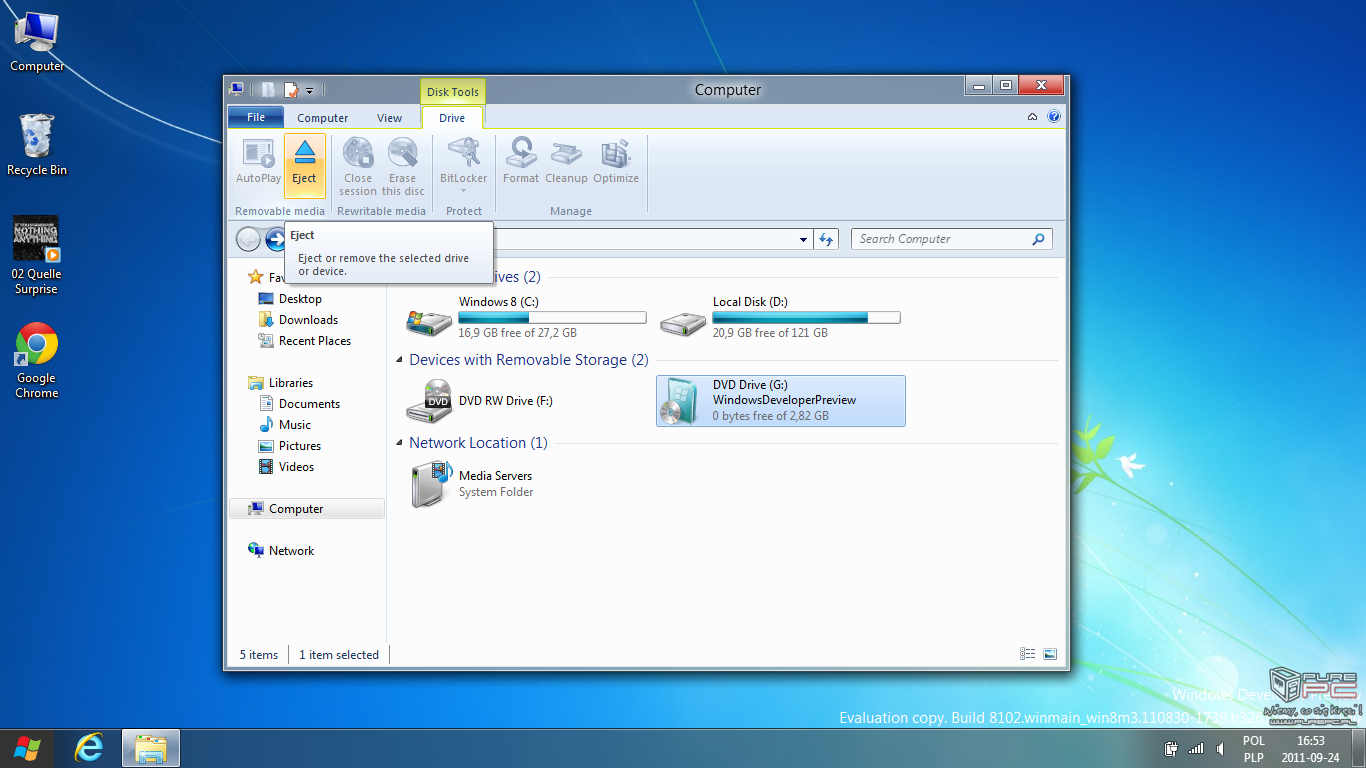
Task: Select Network in the navigation pane
Action: point(291,551)
